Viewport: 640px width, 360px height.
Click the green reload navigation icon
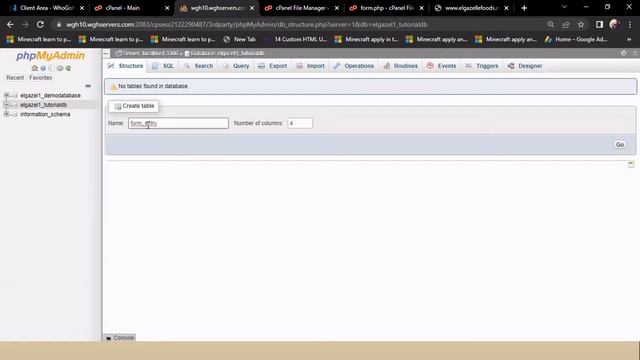click(68, 68)
